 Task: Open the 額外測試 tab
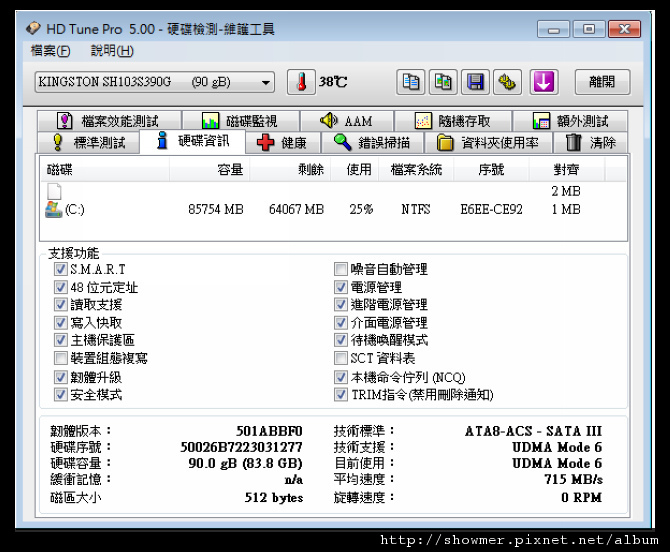click(x=570, y=121)
